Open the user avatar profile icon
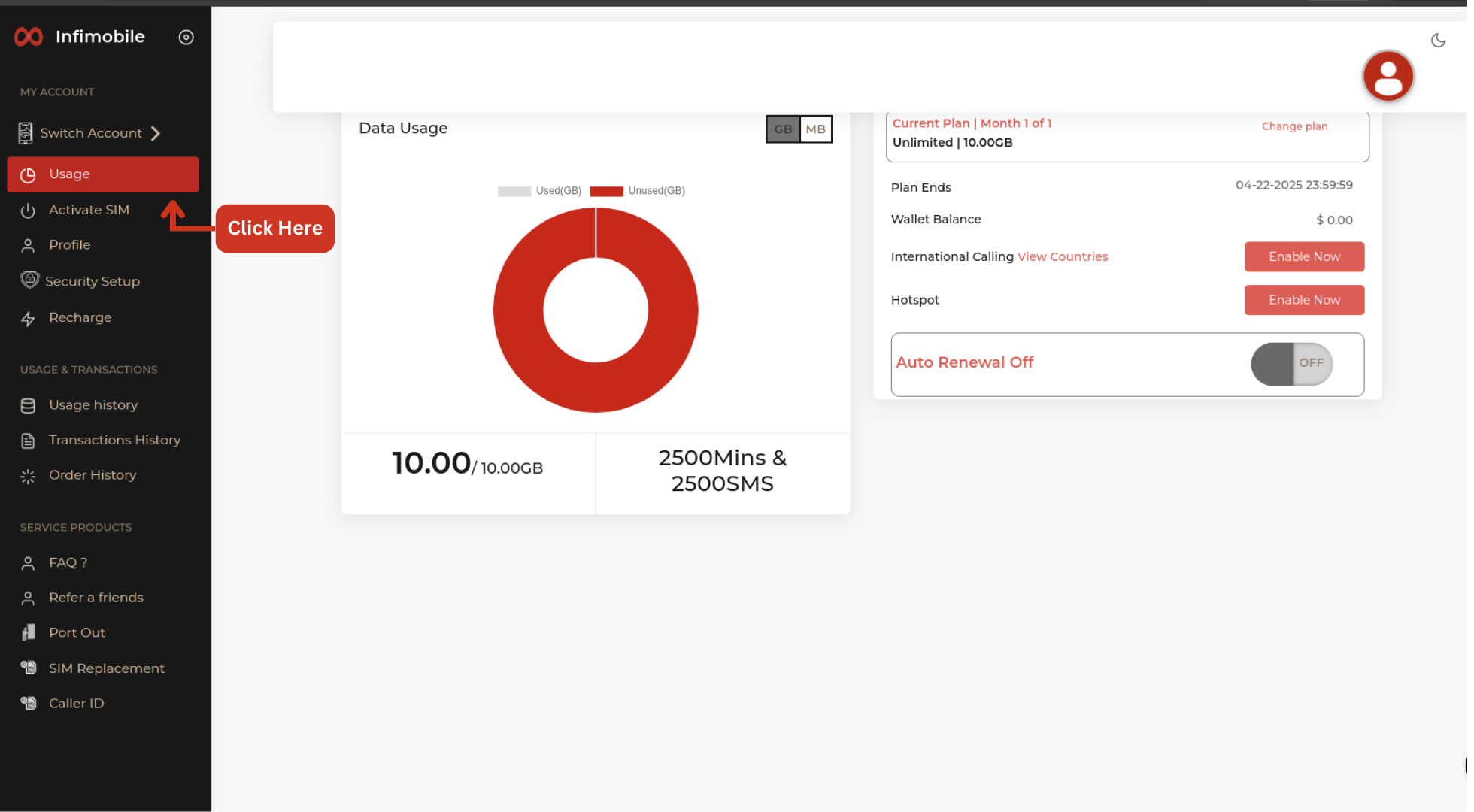Image resolution: width=1474 pixels, height=812 pixels. 1388,76
